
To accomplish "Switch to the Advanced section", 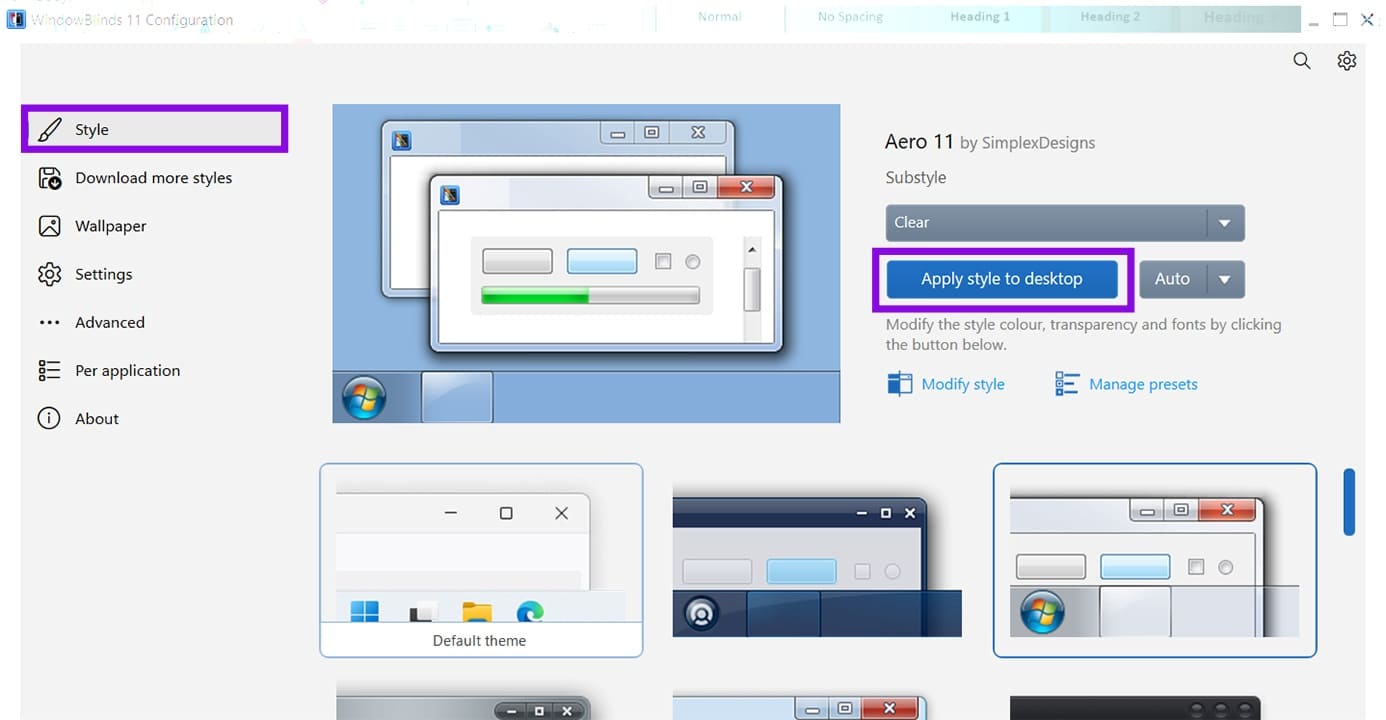I will (x=109, y=322).
